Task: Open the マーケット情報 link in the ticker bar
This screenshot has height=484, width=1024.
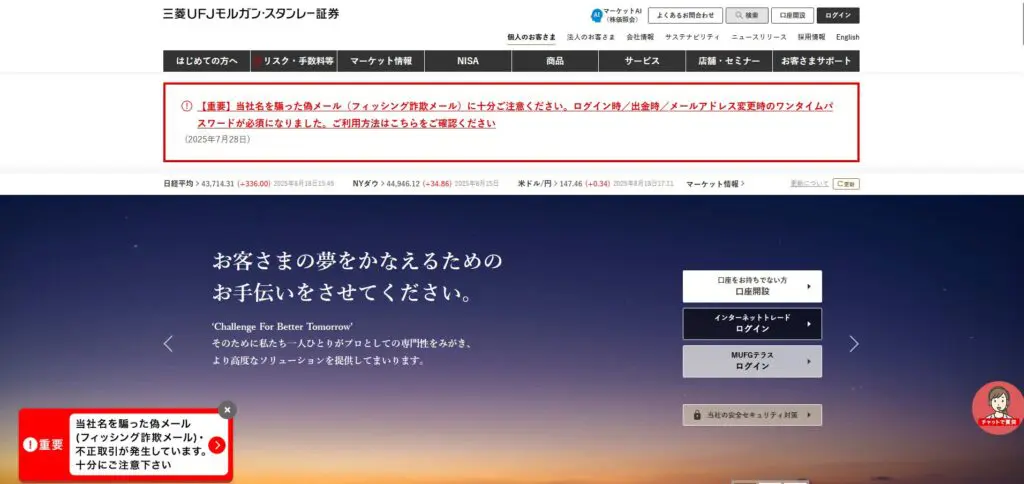Action: [715, 184]
